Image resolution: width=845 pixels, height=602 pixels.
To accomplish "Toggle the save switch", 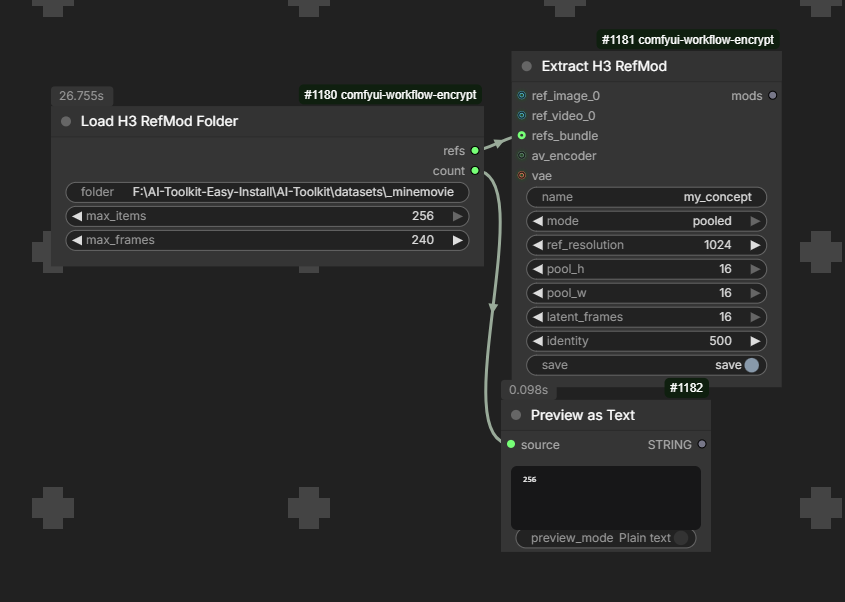I will point(751,365).
